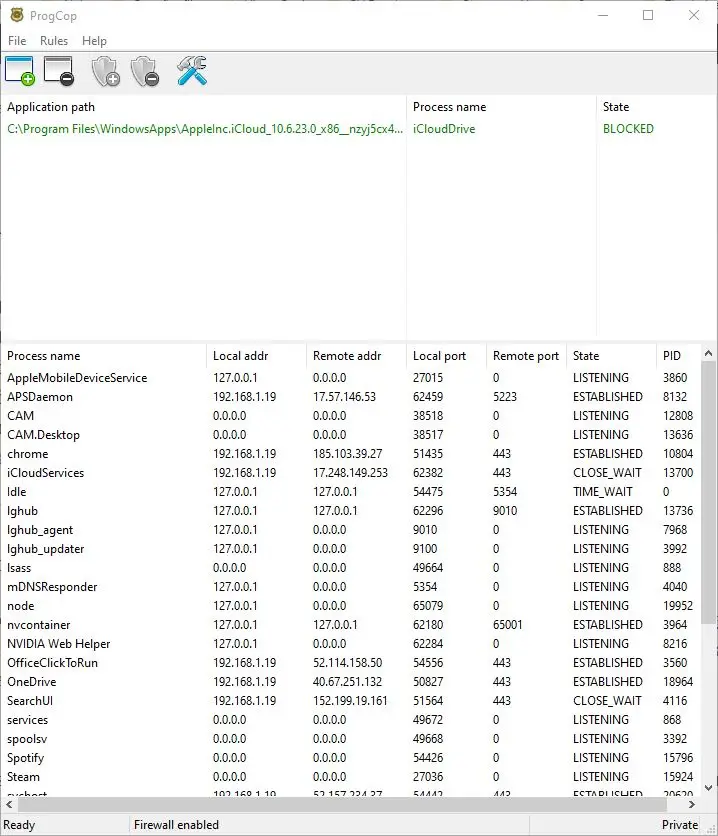Click the vertical scrollbar down arrow
The width and height of the screenshot is (718, 836).
[708, 787]
